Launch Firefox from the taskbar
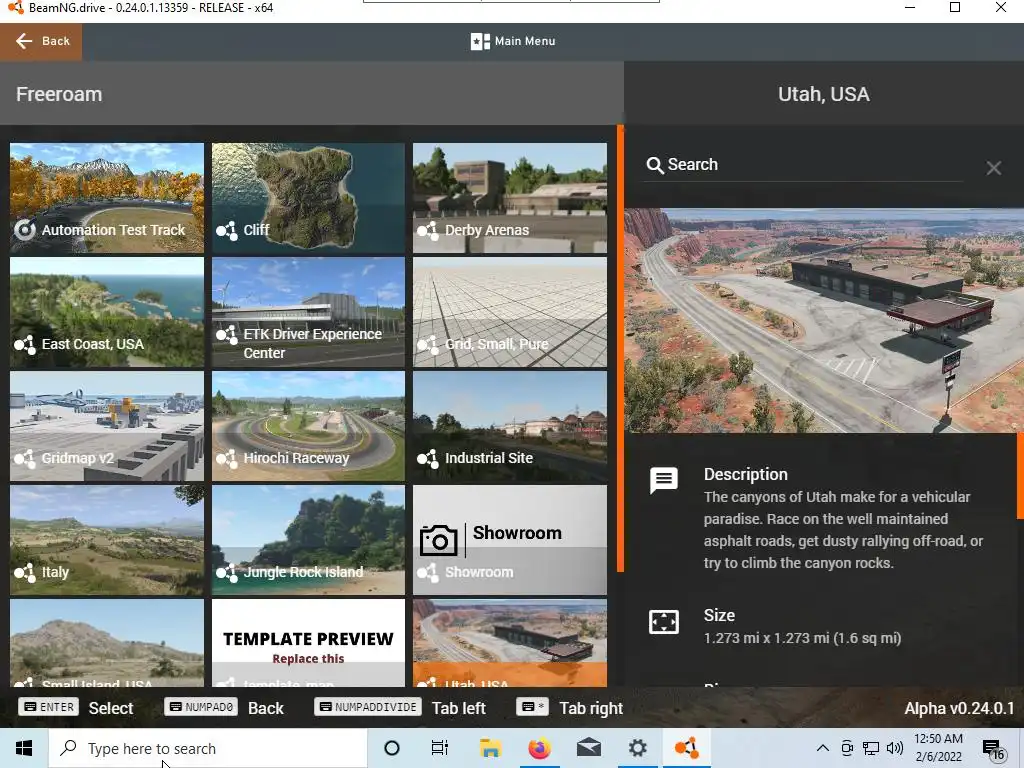The image size is (1024, 768). [x=539, y=748]
